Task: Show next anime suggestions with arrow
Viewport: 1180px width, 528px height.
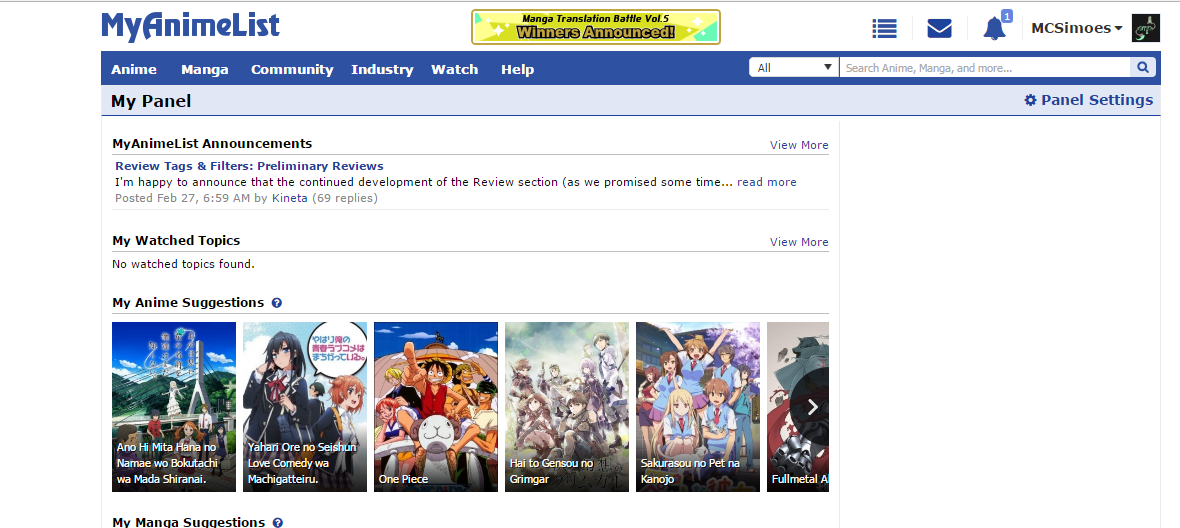Action: click(812, 408)
